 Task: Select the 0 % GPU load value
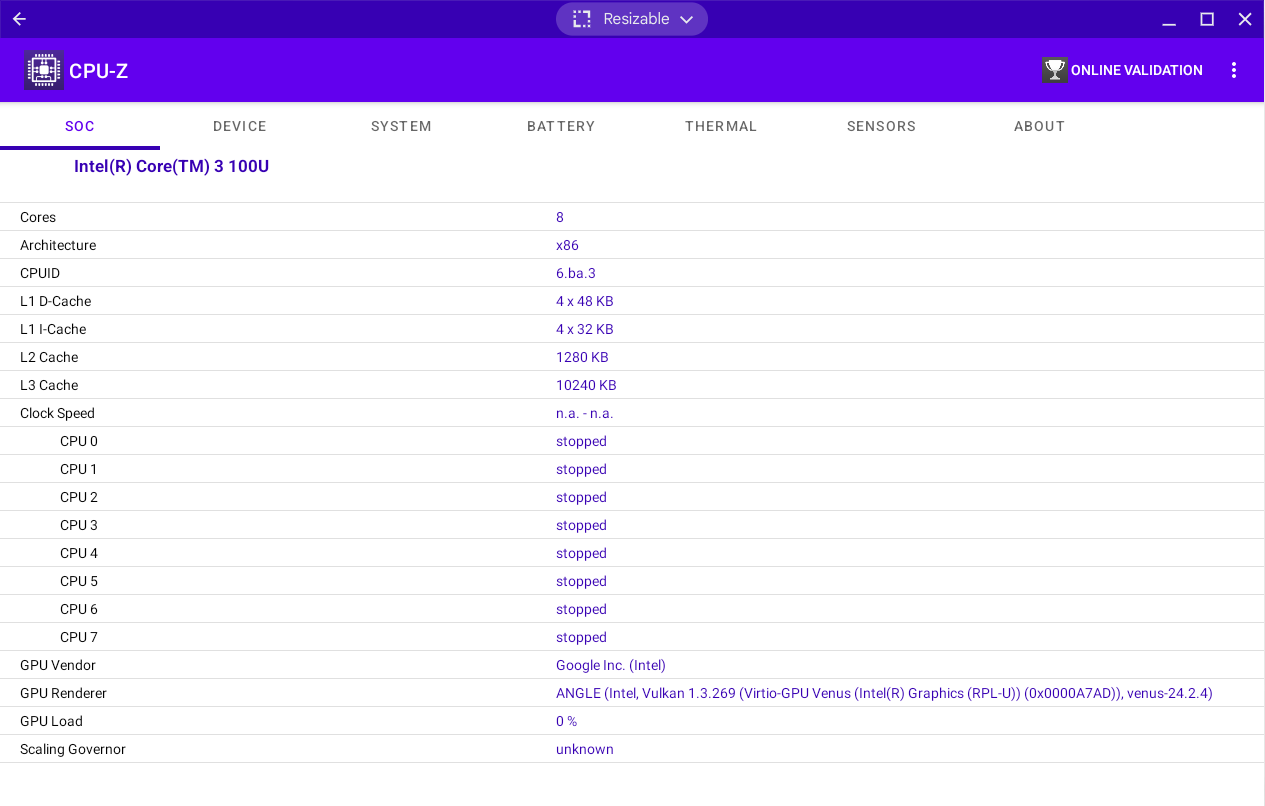click(566, 721)
